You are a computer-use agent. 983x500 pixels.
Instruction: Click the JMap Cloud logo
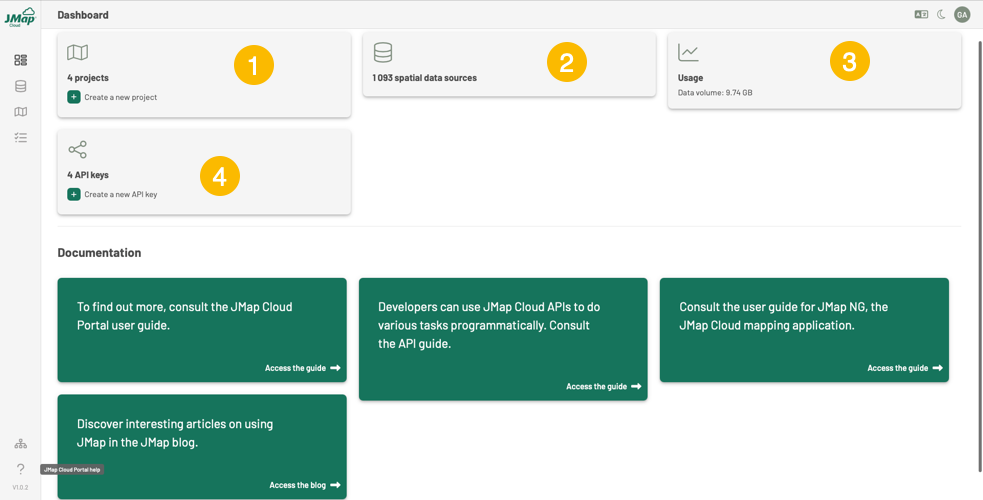tap(20, 16)
